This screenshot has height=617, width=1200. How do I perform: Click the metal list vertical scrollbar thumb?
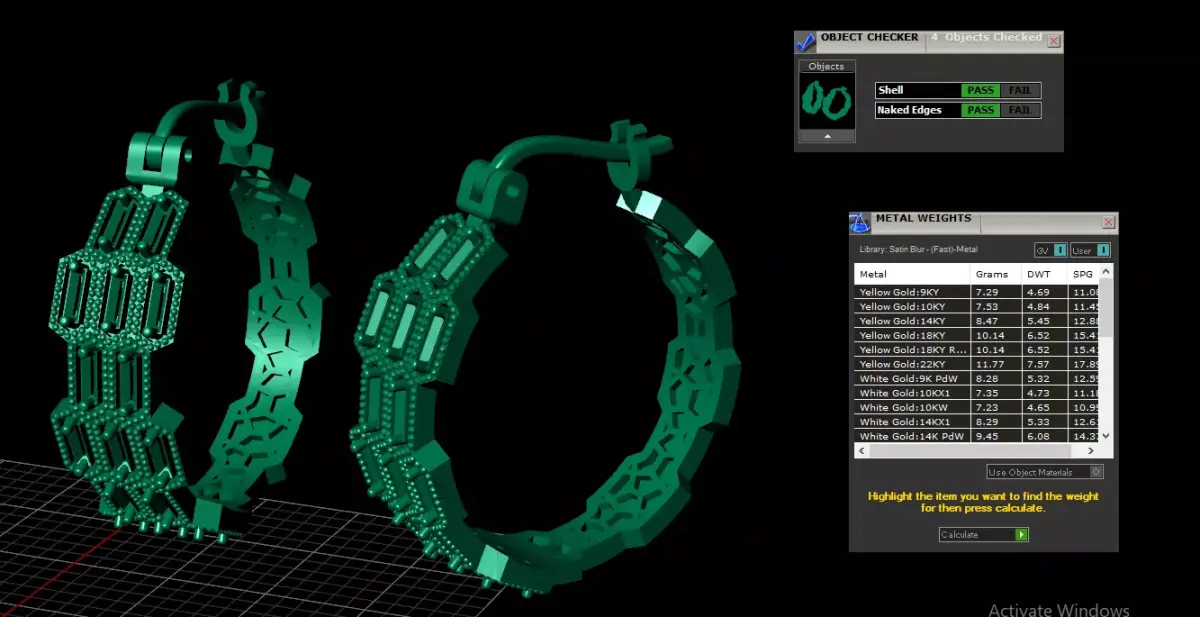(1106, 307)
